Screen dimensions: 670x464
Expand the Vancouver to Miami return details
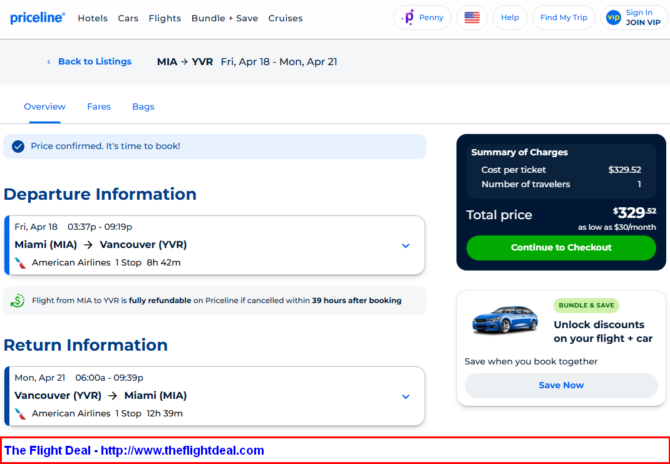pyautogui.click(x=406, y=396)
